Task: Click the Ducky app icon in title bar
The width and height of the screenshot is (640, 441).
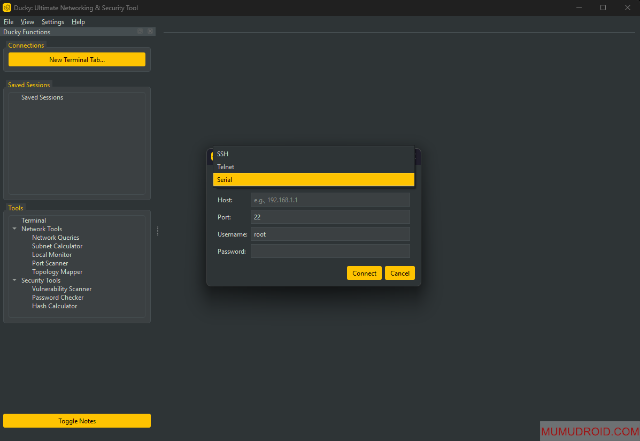Action: [x=7, y=7]
